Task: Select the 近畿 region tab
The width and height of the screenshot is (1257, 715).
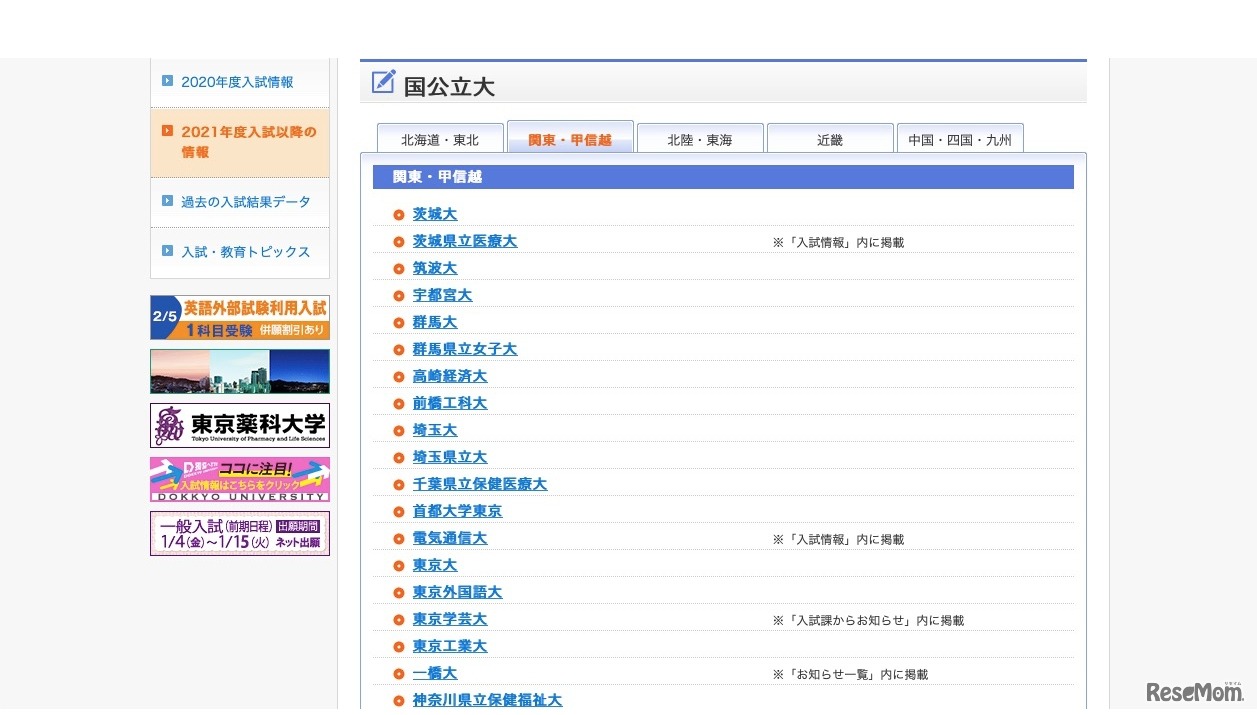Action: [x=830, y=139]
